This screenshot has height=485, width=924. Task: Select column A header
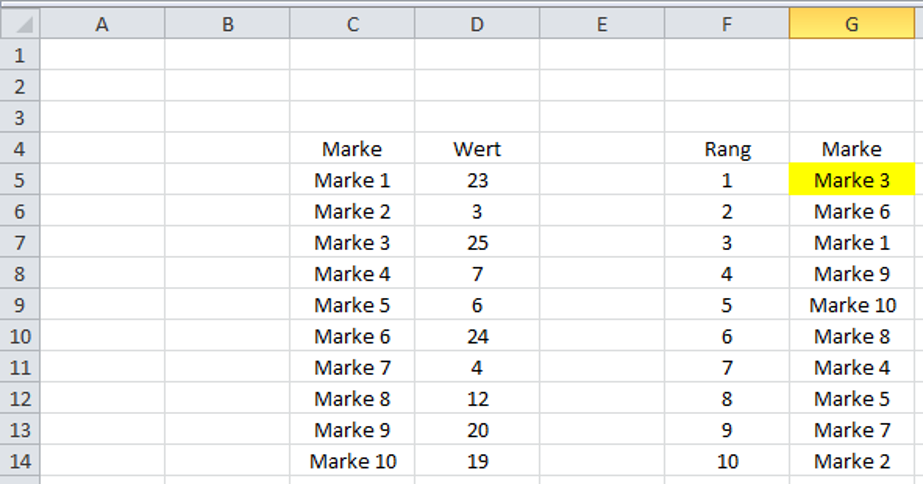click(103, 24)
